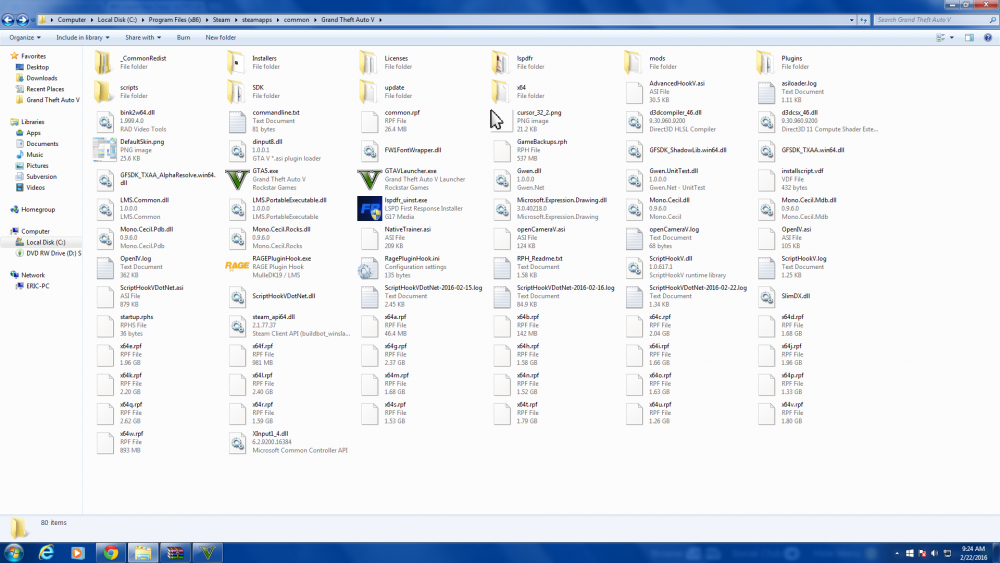Open Desktop in Favorites

[x=38, y=67]
